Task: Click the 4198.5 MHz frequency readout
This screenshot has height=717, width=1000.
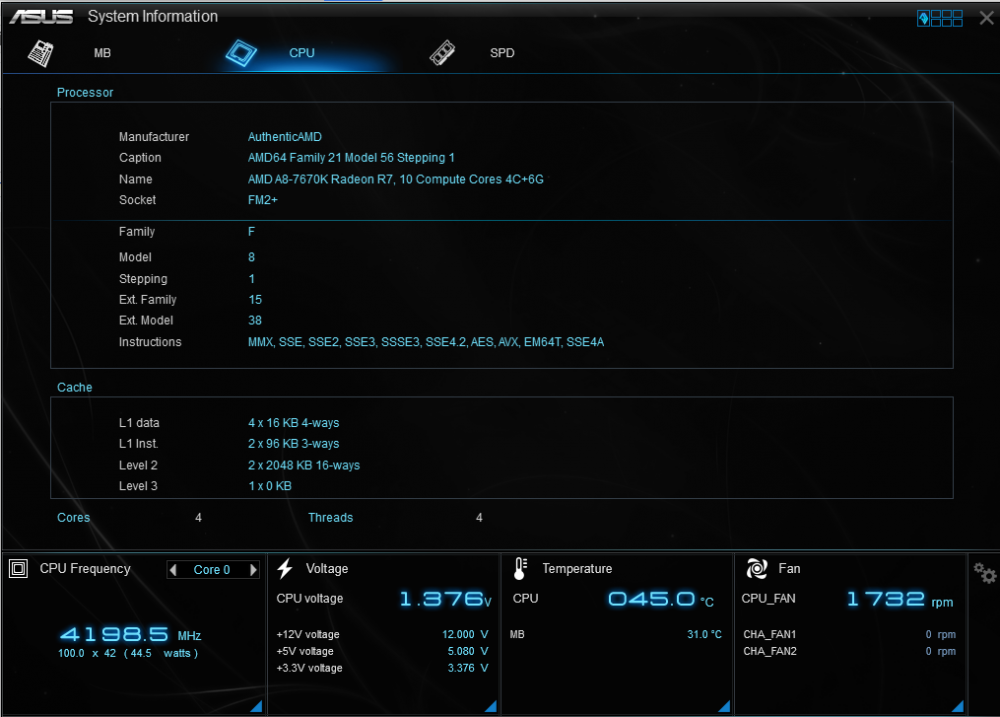Action: (130, 635)
